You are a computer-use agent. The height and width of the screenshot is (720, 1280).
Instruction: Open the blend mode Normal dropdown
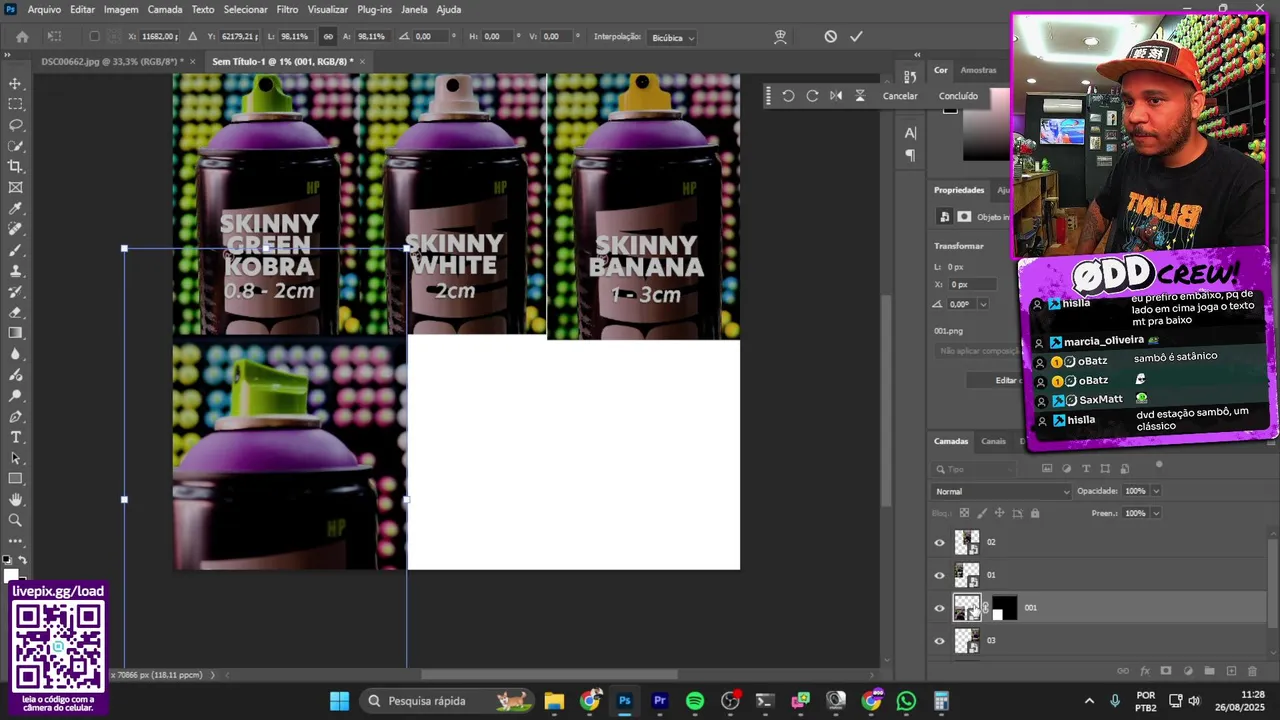click(1002, 491)
